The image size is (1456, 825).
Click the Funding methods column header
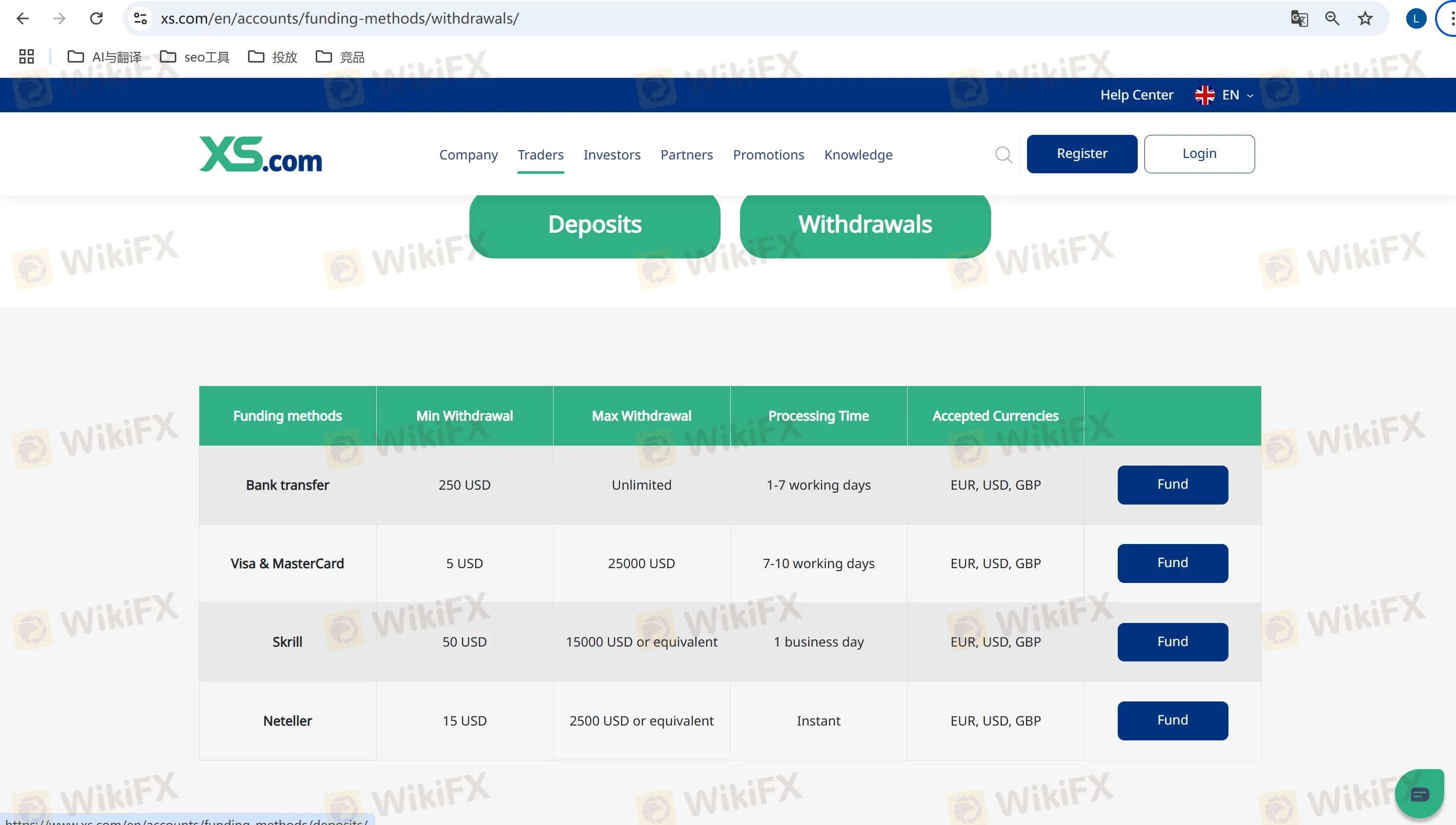click(287, 416)
